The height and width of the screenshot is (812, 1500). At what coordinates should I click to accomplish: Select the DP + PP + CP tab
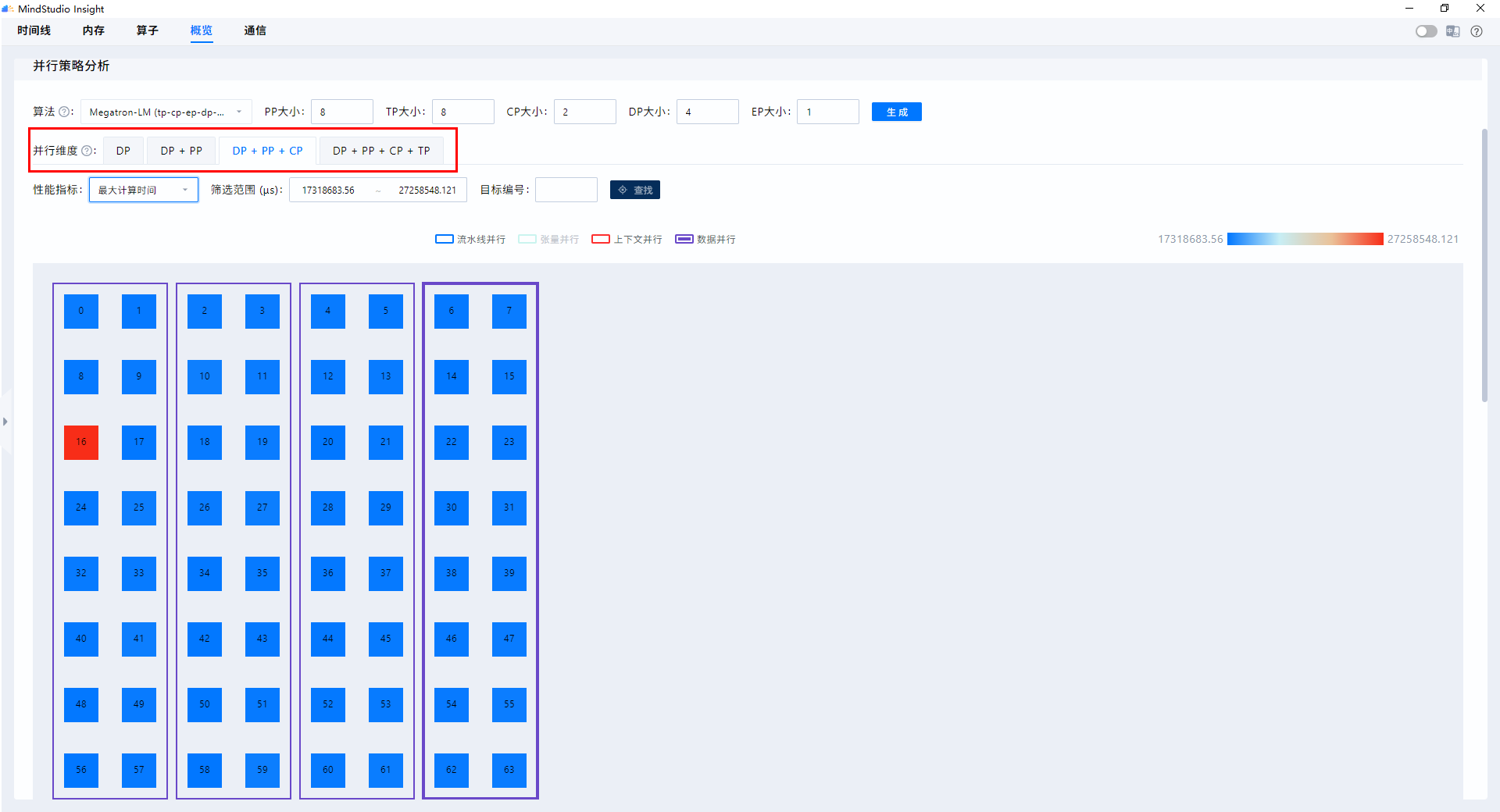point(267,151)
